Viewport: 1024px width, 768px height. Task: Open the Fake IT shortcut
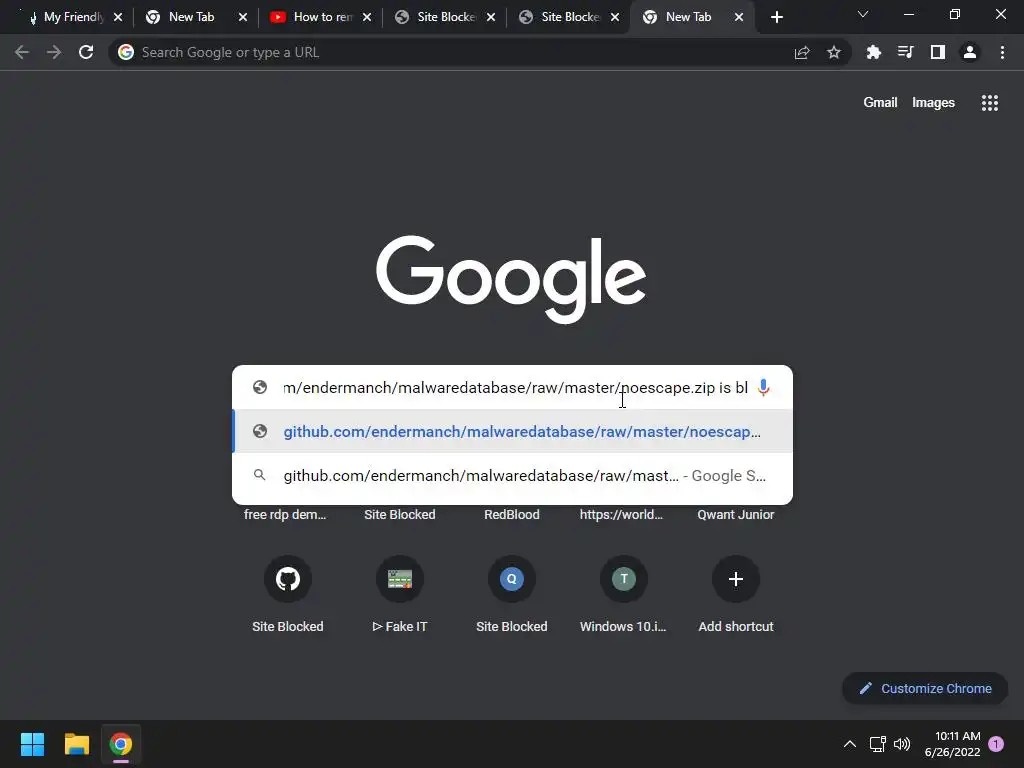pos(400,594)
